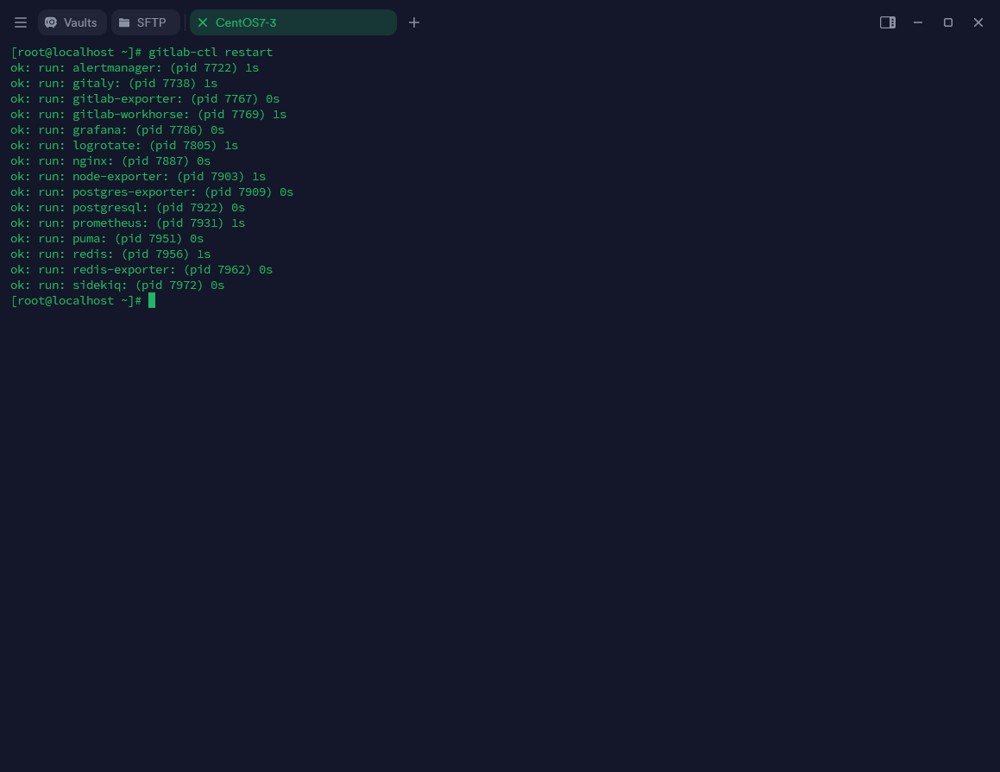Select the CentOS7-3 terminal tab
The height and width of the screenshot is (772, 1000).
click(293, 22)
